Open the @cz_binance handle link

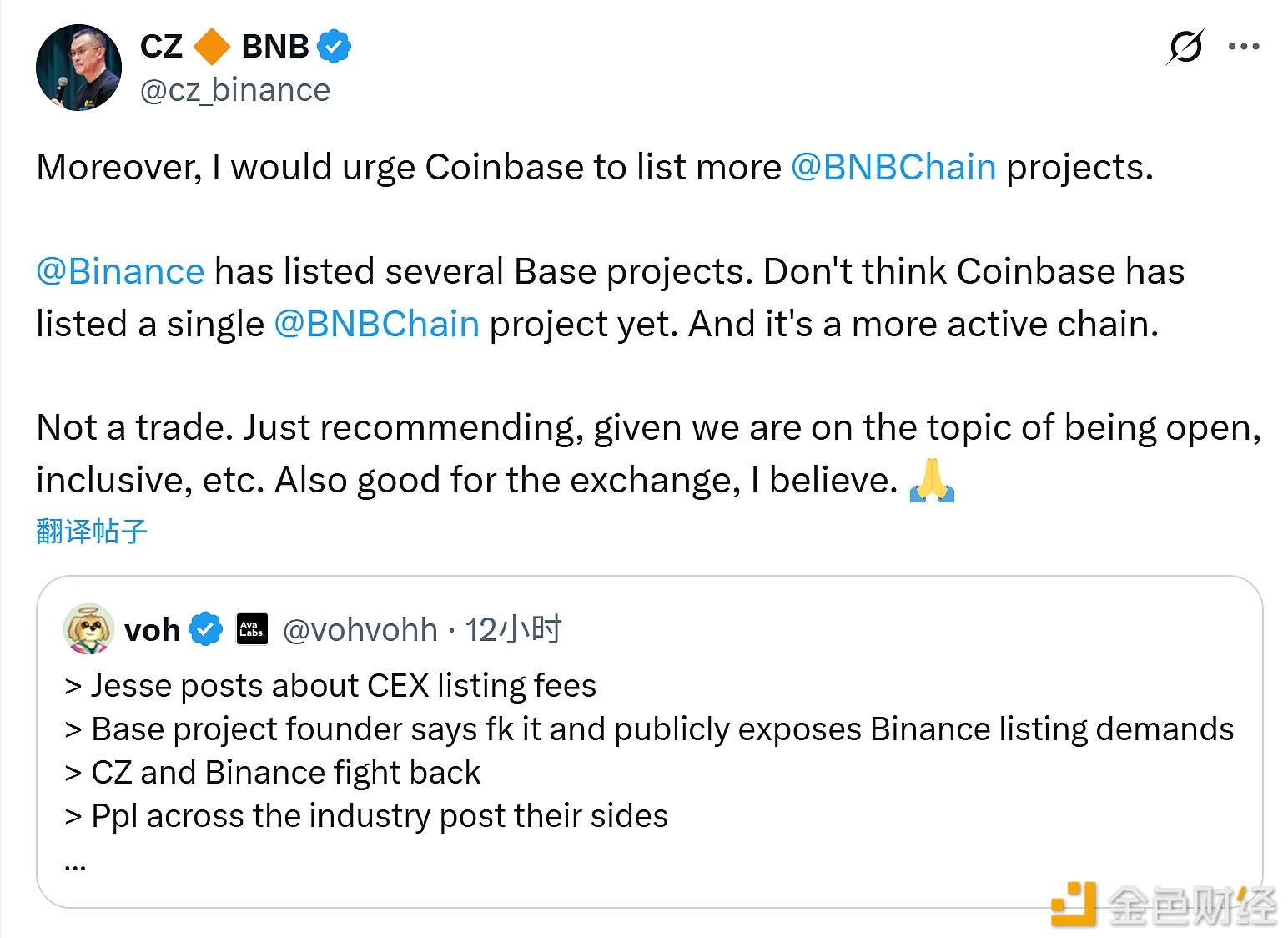point(235,90)
